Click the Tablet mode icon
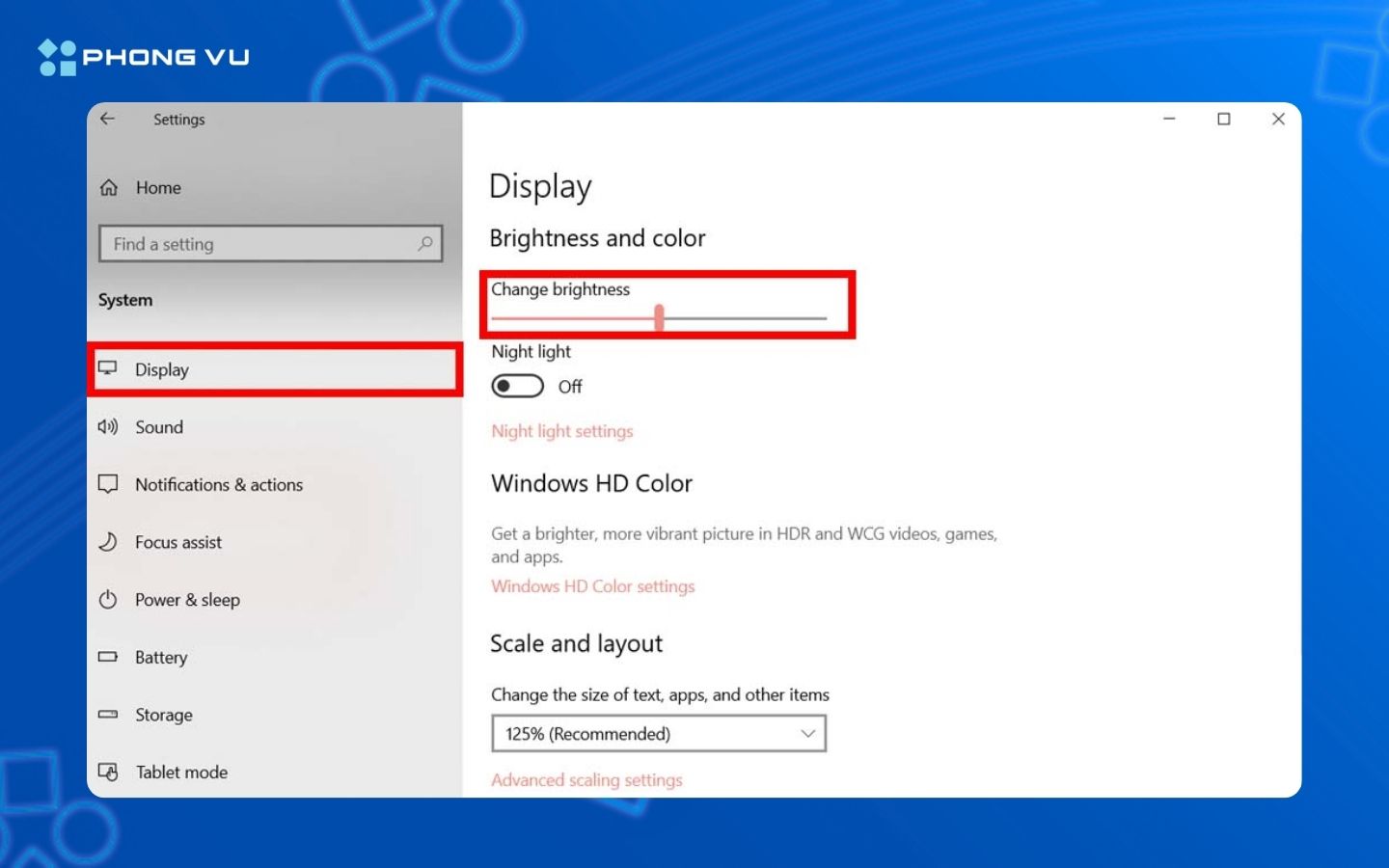The width and height of the screenshot is (1389, 868). 108,772
